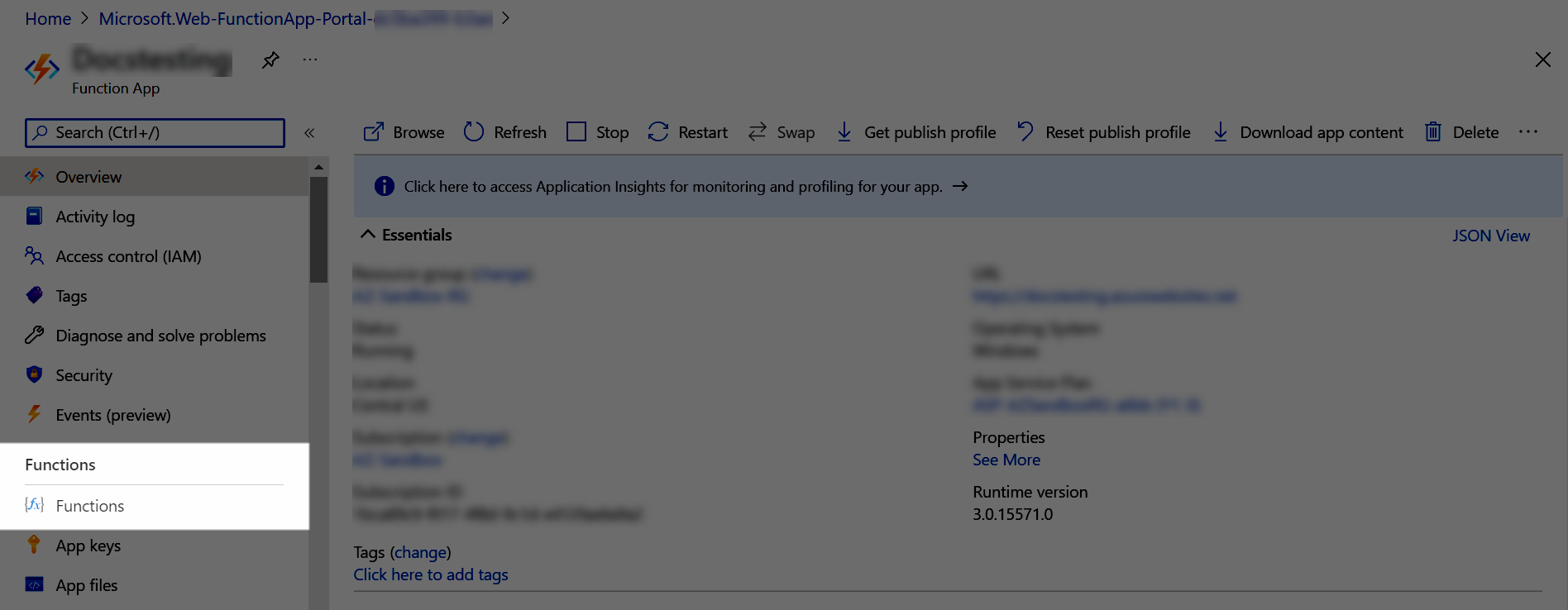Image resolution: width=1568 pixels, height=610 pixels.
Task: Click the Diagnose wrench icon
Action: (34, 335)
